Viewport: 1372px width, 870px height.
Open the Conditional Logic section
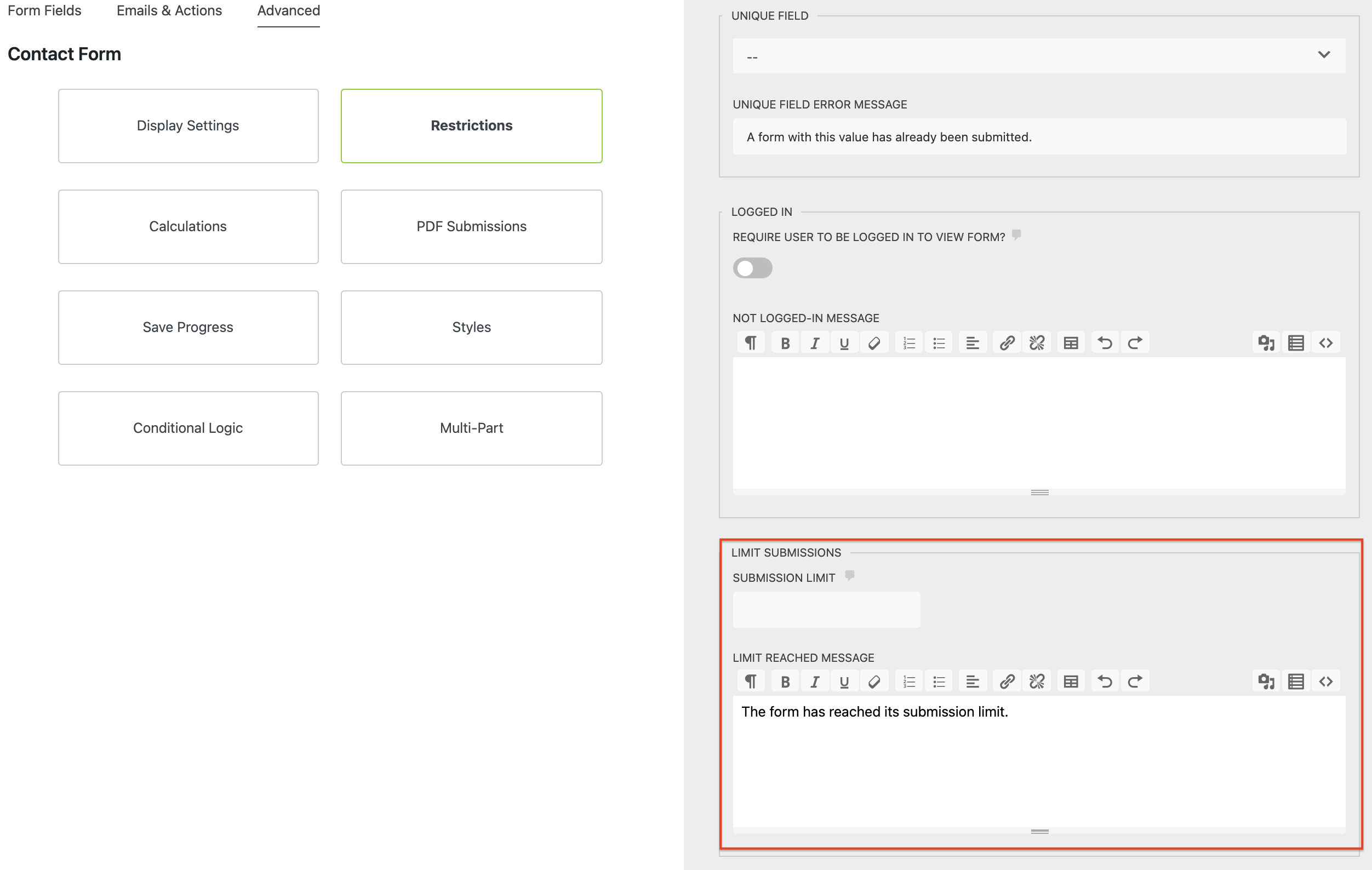[188, 428]
